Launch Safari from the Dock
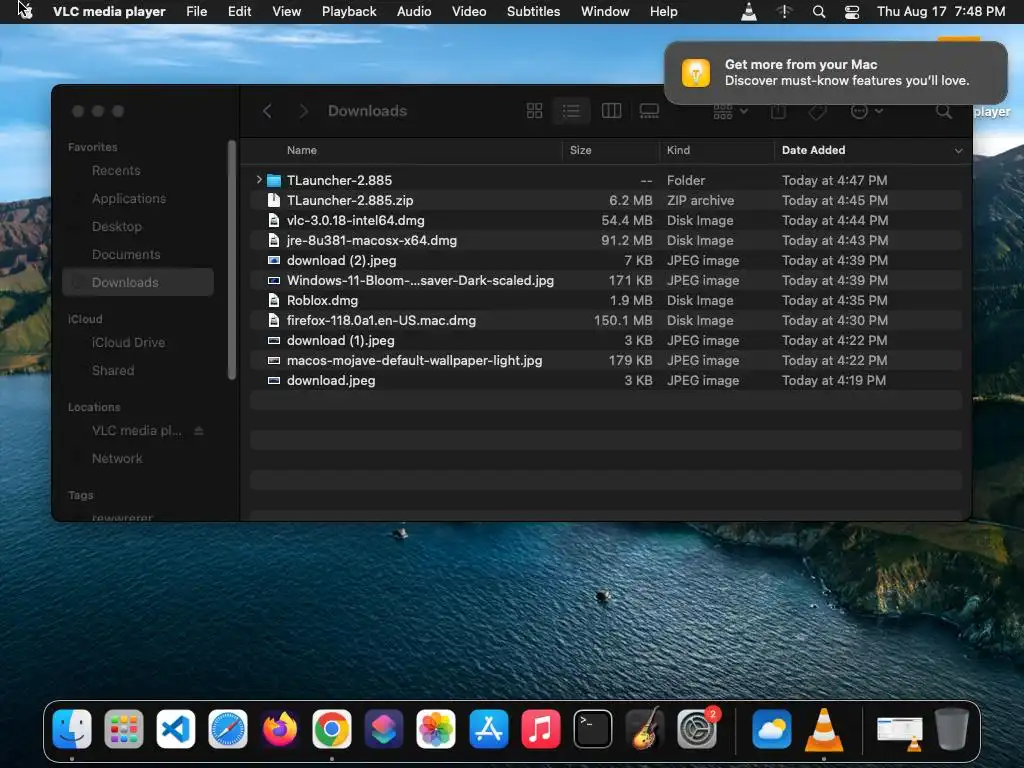The height and width of the screenshot is (768, 1024). 228,728
